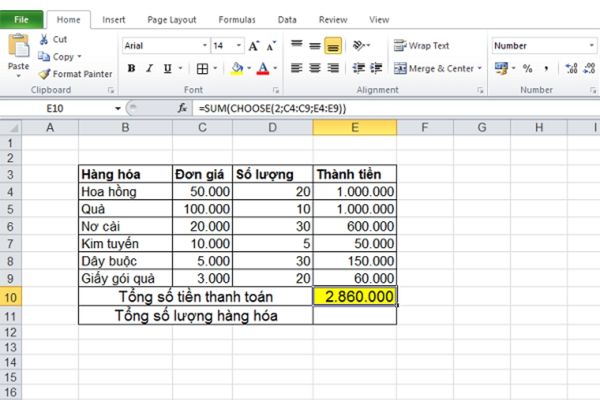Screen dimensions: 600x400
Task: Switch to the Formulas tab
Action: tap(237, 20)
